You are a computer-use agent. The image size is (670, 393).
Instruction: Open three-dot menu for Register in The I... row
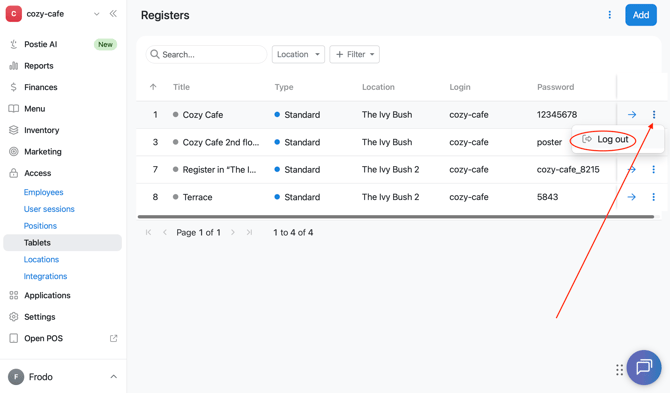point(653,170)
